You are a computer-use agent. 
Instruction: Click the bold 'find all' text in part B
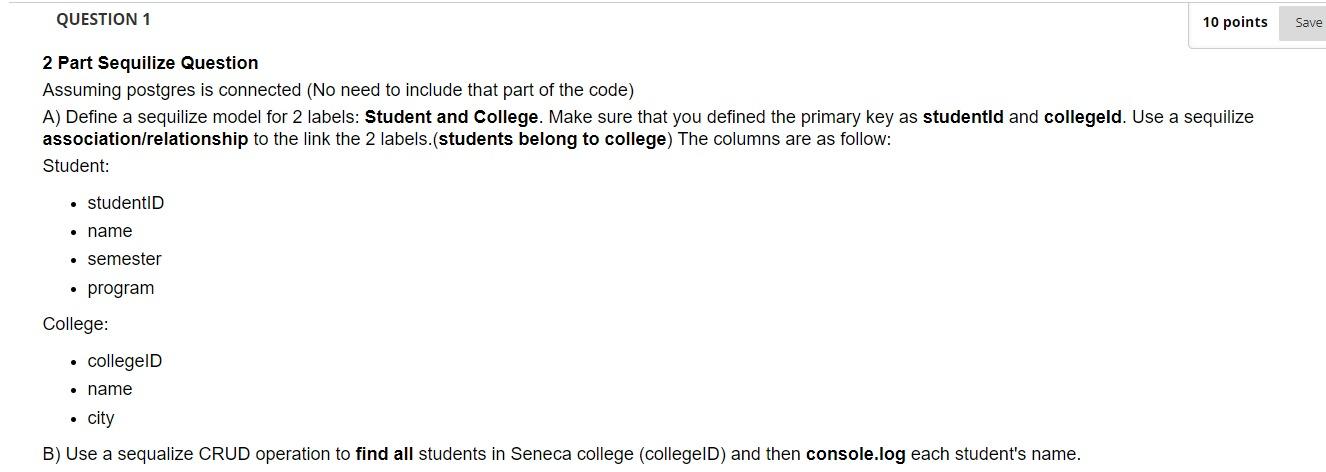384,454
